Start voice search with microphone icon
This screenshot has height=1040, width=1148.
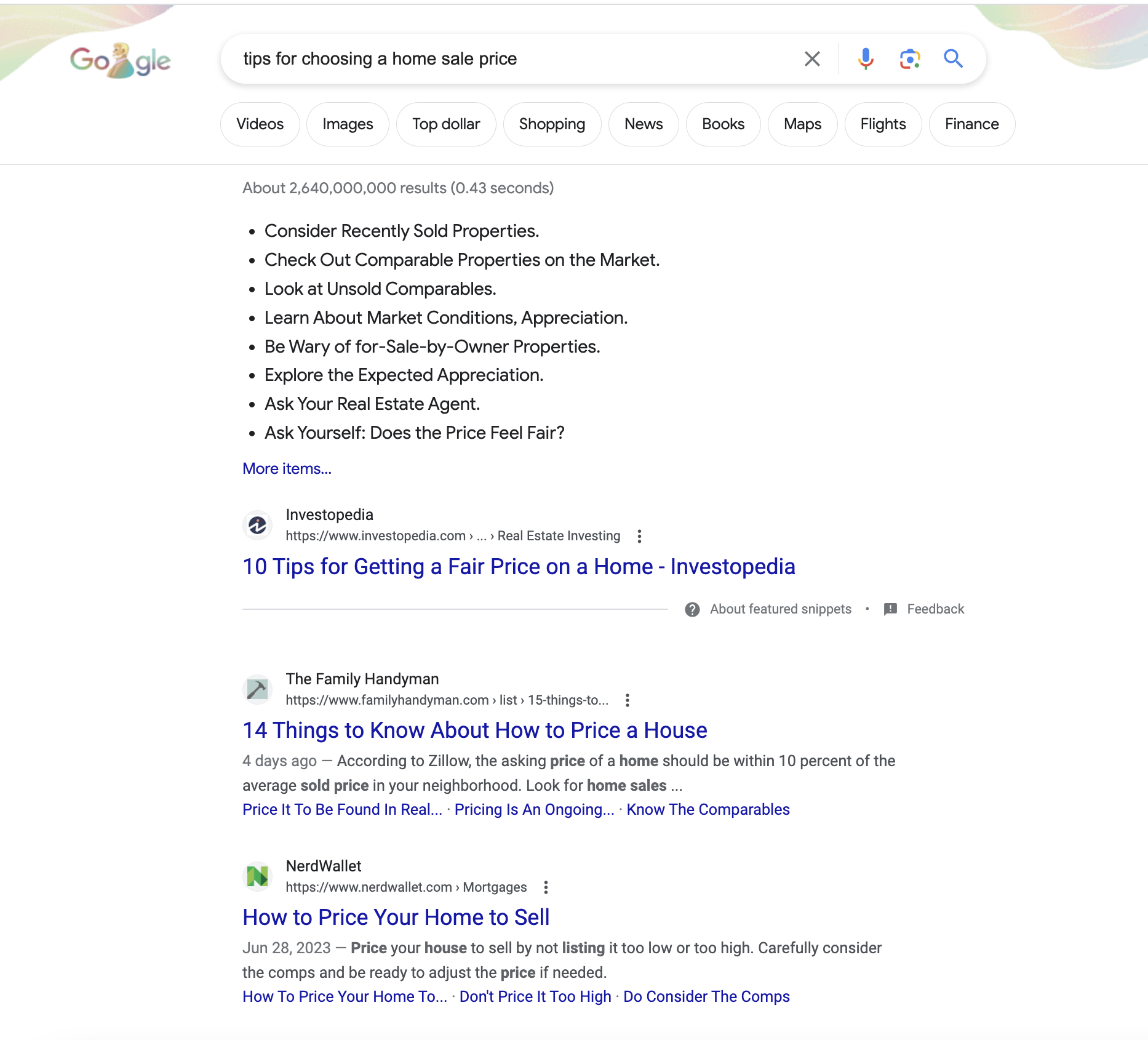pyautogui.click(x=865, y=59)
